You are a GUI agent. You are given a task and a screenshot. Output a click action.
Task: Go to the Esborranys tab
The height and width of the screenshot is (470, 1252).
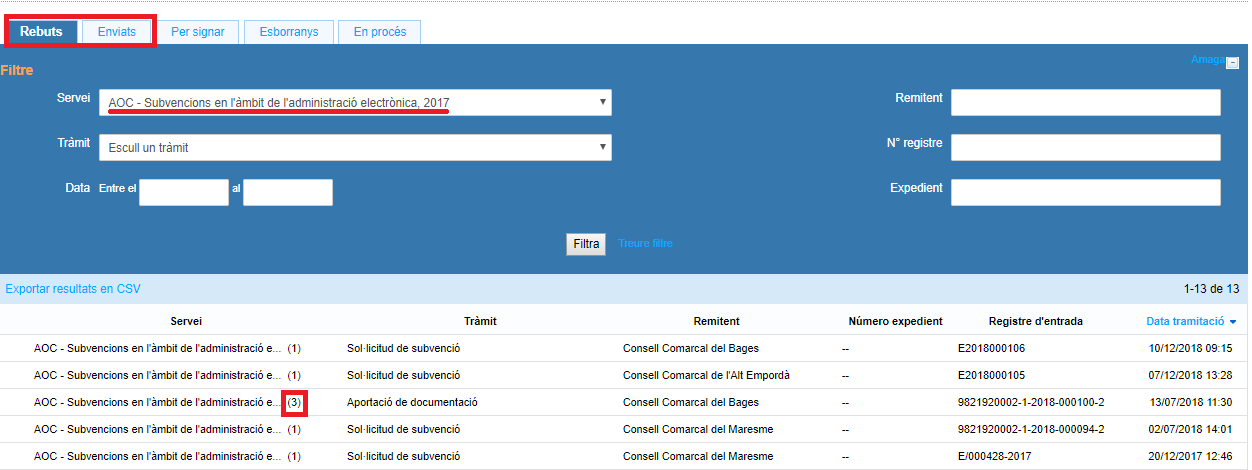tap(288, 32)
